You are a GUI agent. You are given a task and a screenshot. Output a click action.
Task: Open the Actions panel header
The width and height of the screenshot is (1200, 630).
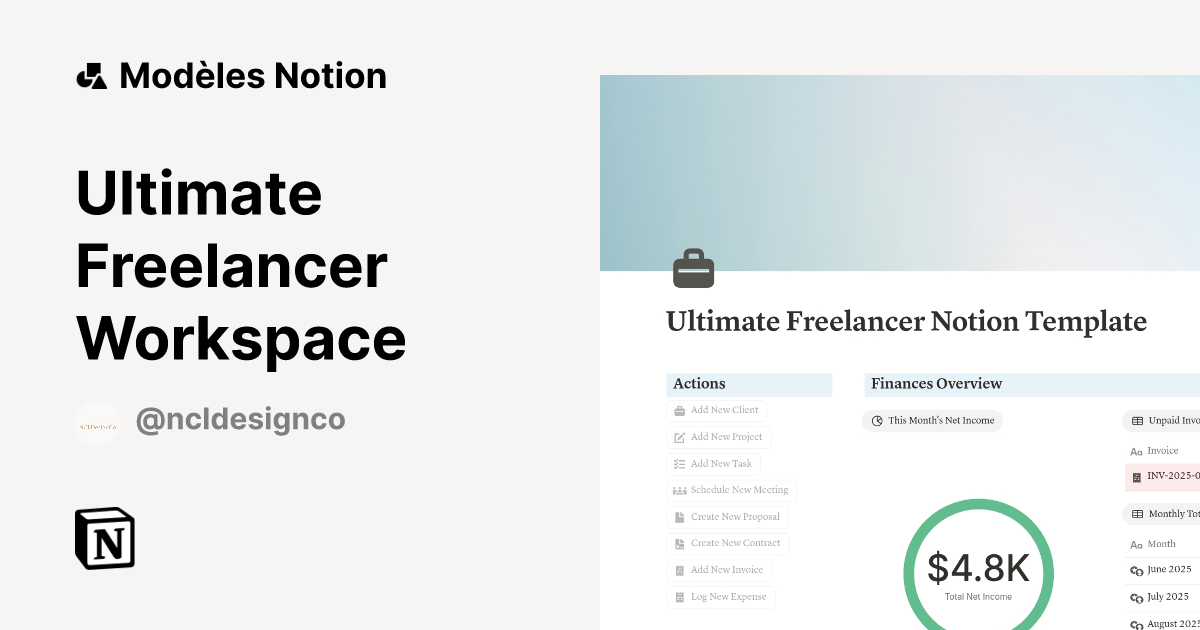(x=698, y=383)
